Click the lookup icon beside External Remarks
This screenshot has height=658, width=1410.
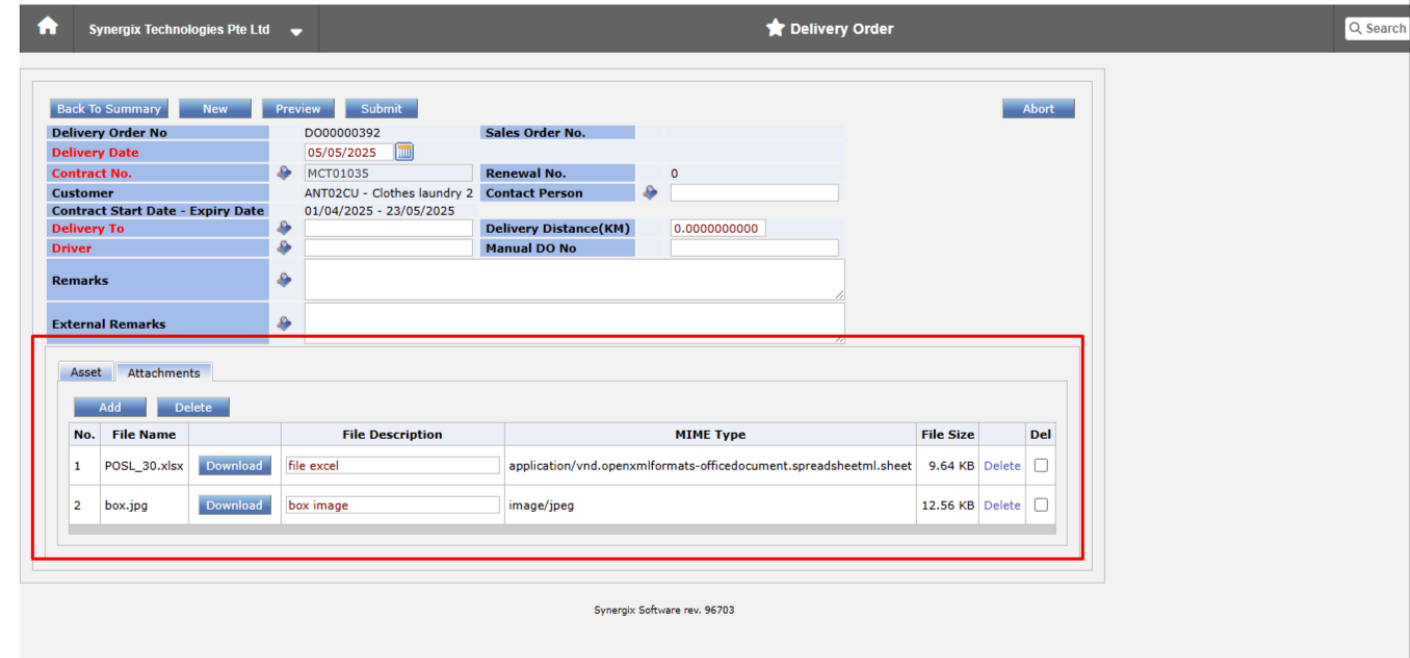tap(284, 323)
